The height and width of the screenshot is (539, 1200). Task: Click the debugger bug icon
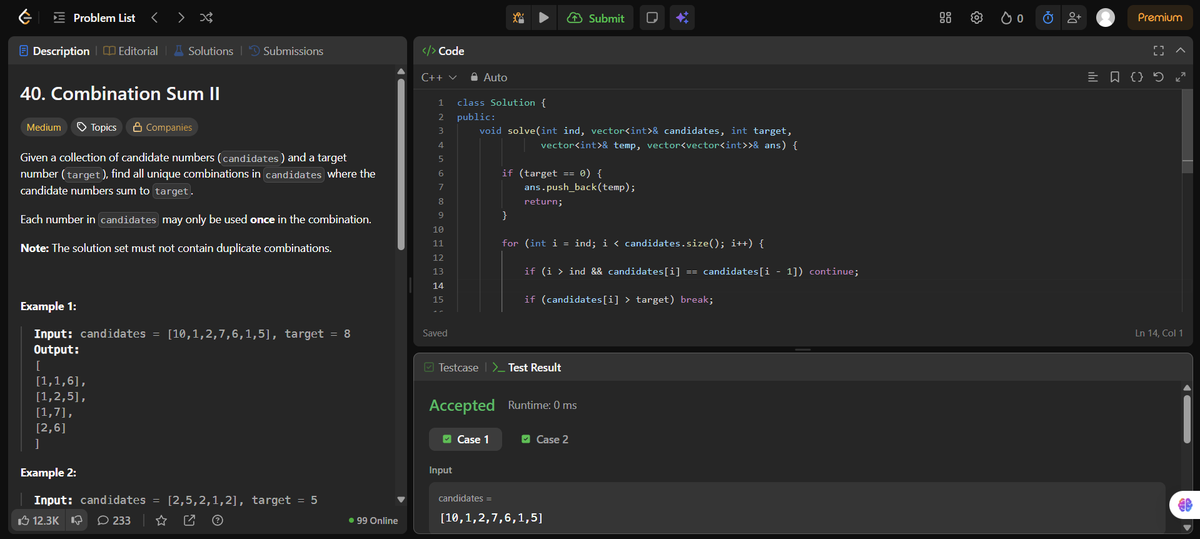(518, 18)
